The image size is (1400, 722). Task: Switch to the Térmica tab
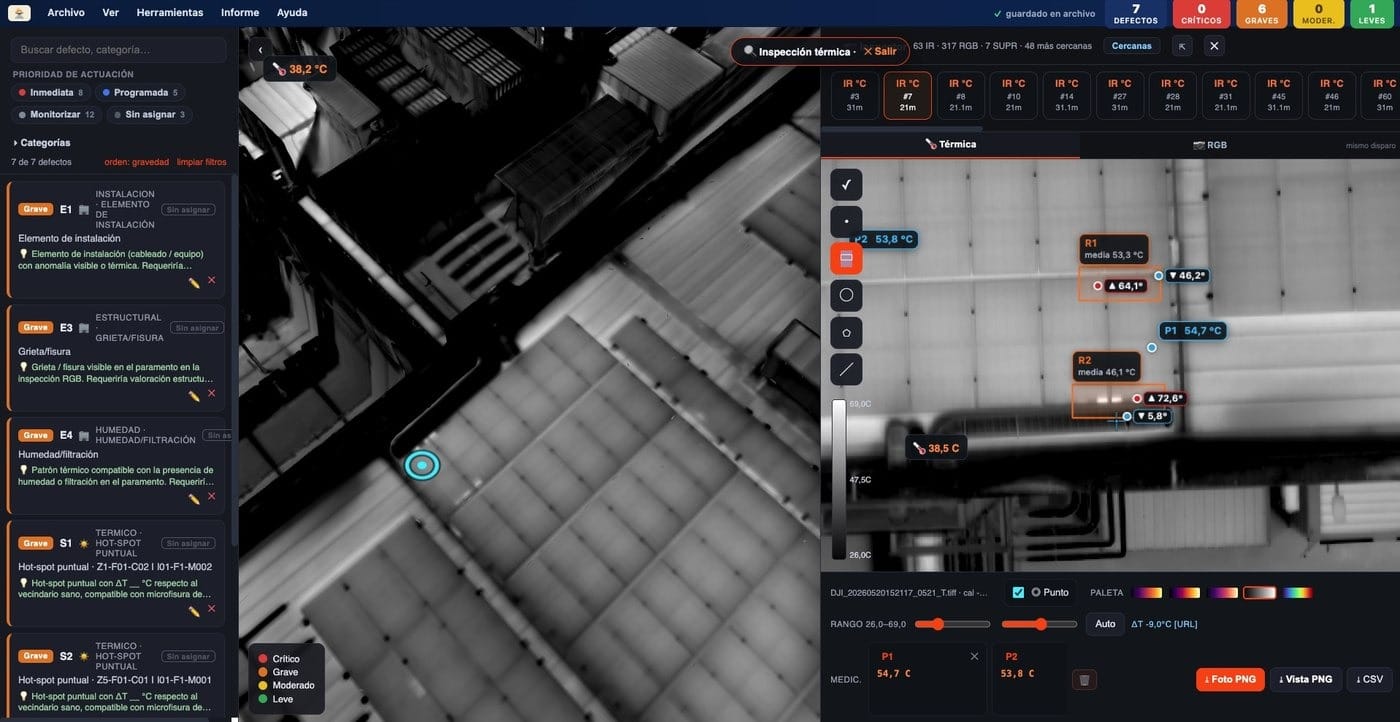(x=950, y=145)
